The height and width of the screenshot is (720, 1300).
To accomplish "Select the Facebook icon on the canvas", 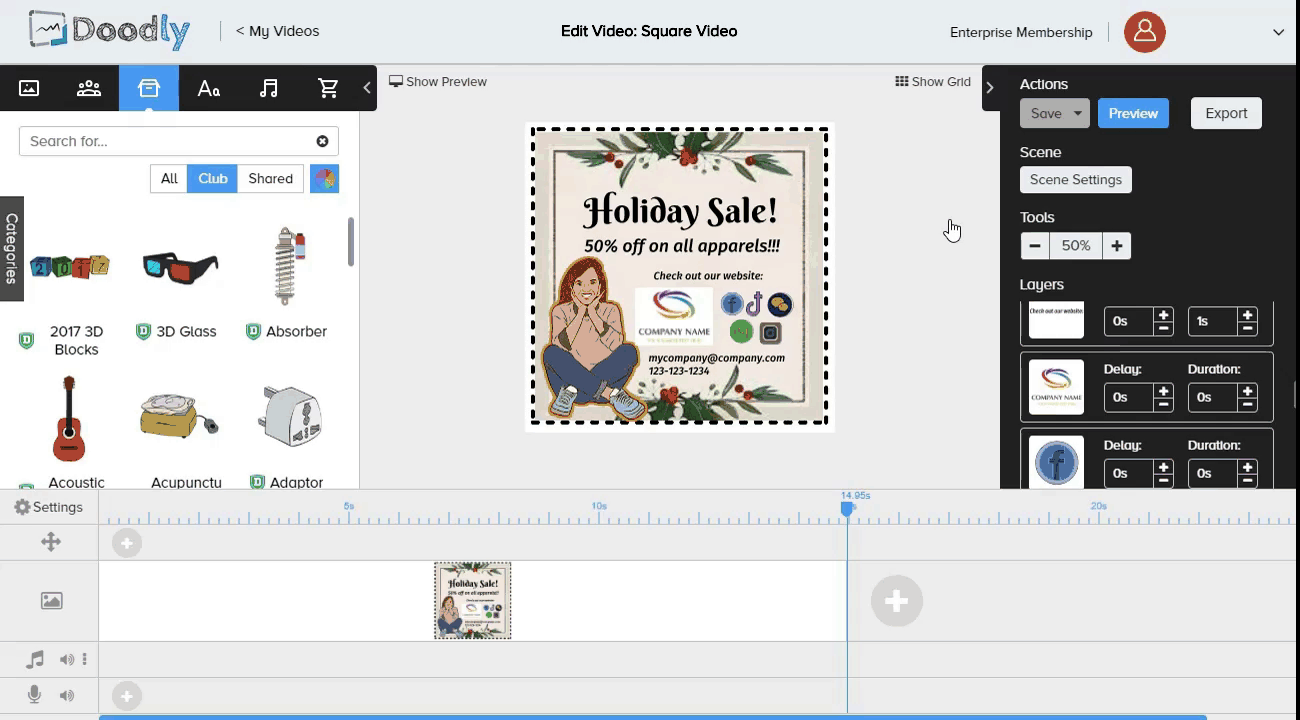I will [732, 304].
